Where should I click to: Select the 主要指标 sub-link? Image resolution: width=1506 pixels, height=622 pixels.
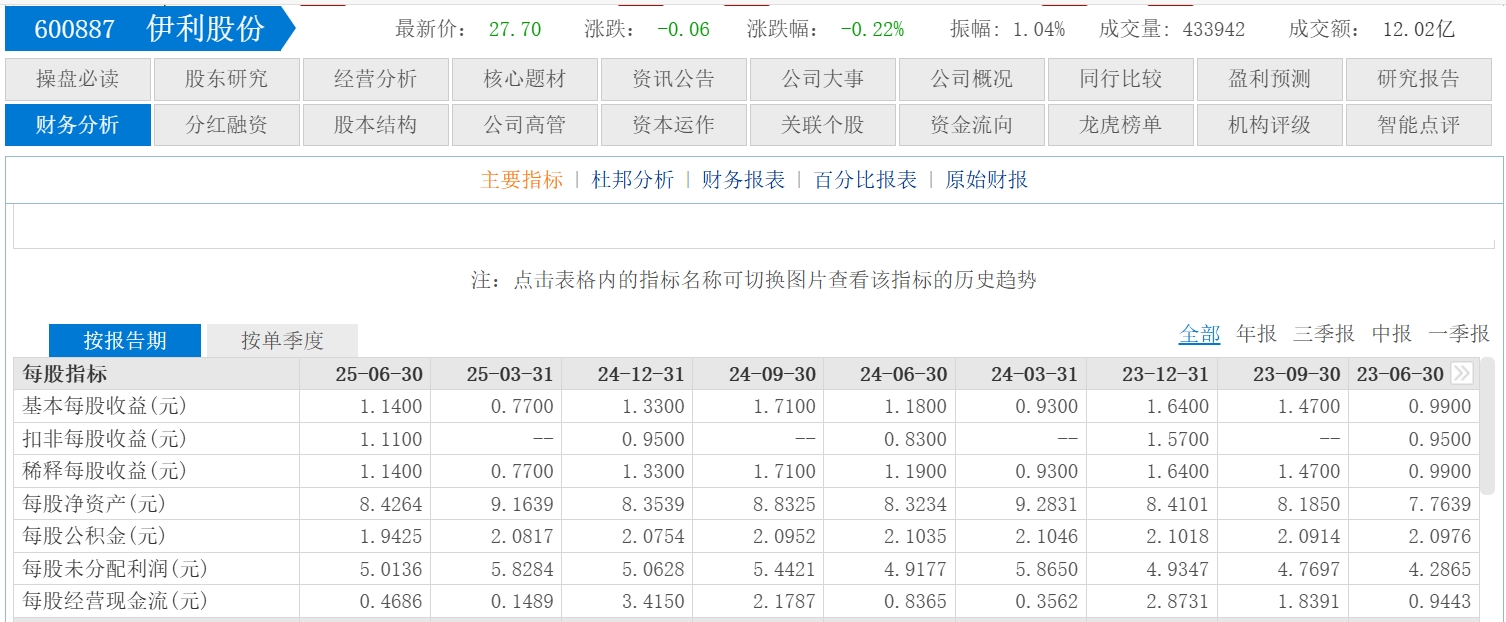coord(522,180)
